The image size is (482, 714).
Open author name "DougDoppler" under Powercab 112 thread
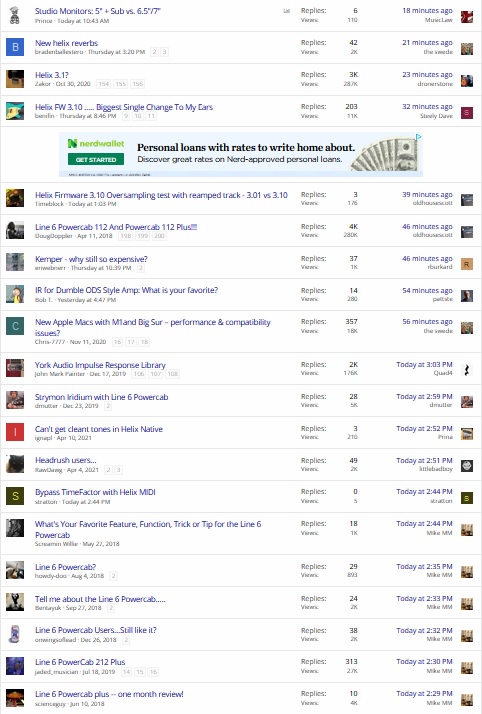[54, 236]
